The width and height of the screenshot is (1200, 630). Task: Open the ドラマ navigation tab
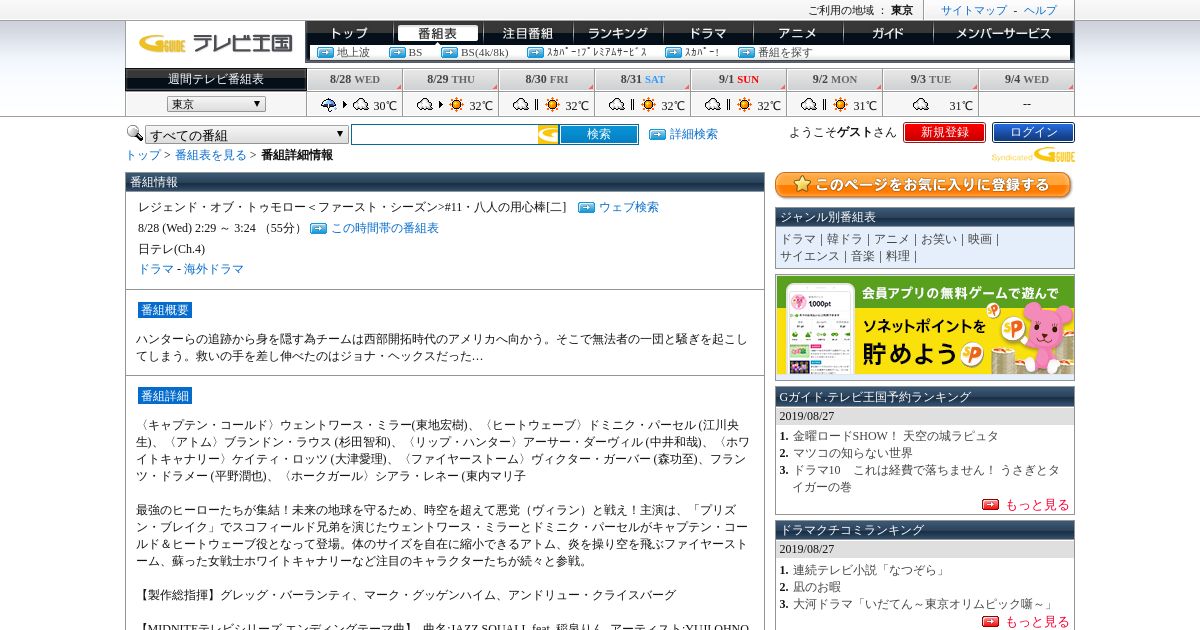707,33
